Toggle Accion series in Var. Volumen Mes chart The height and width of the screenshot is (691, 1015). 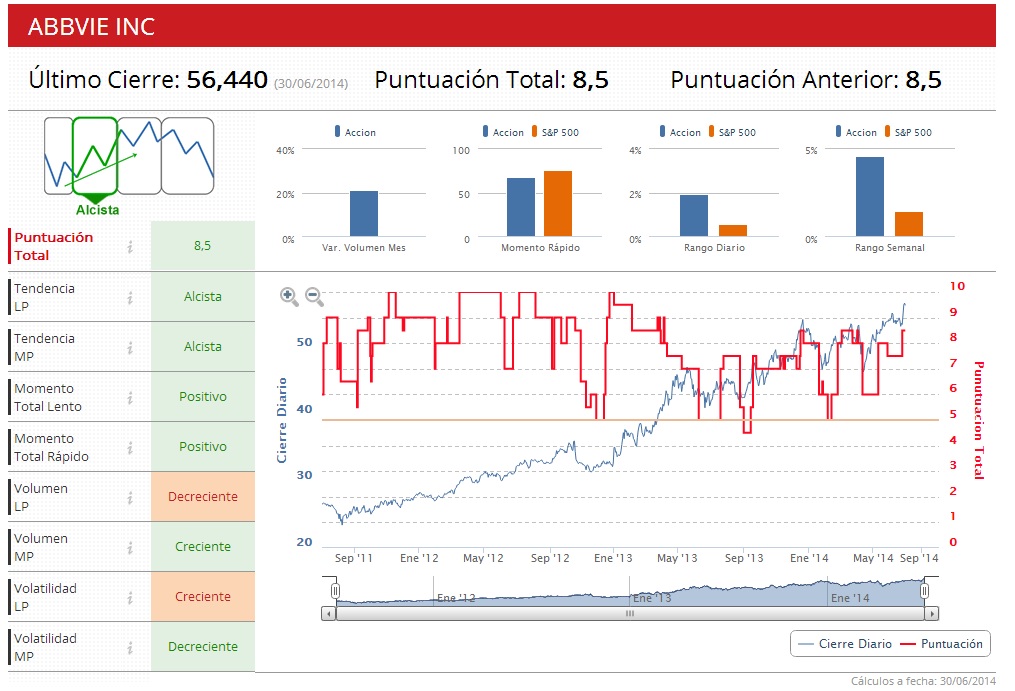tap(355, 132)
